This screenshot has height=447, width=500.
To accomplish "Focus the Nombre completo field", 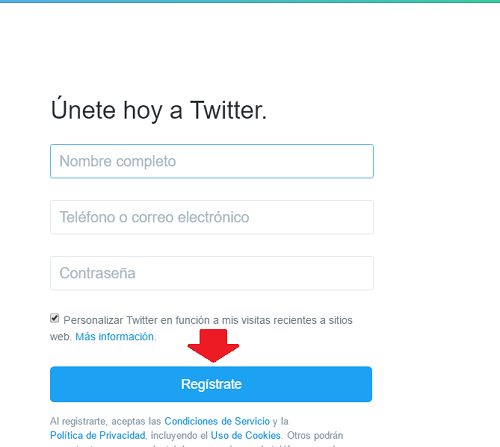I will coord(212,161).
